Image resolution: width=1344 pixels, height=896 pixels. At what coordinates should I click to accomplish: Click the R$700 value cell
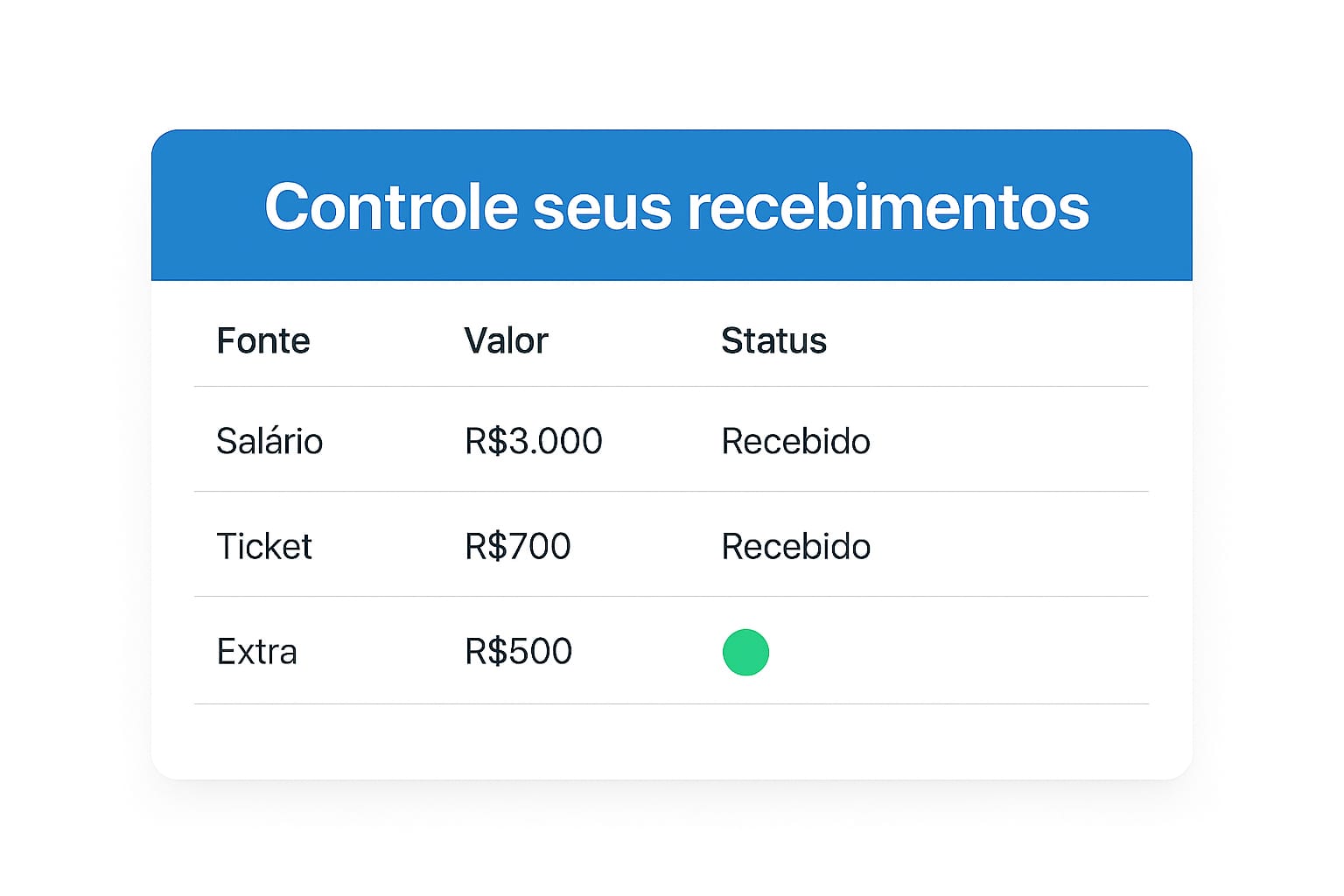pos(518,547)
